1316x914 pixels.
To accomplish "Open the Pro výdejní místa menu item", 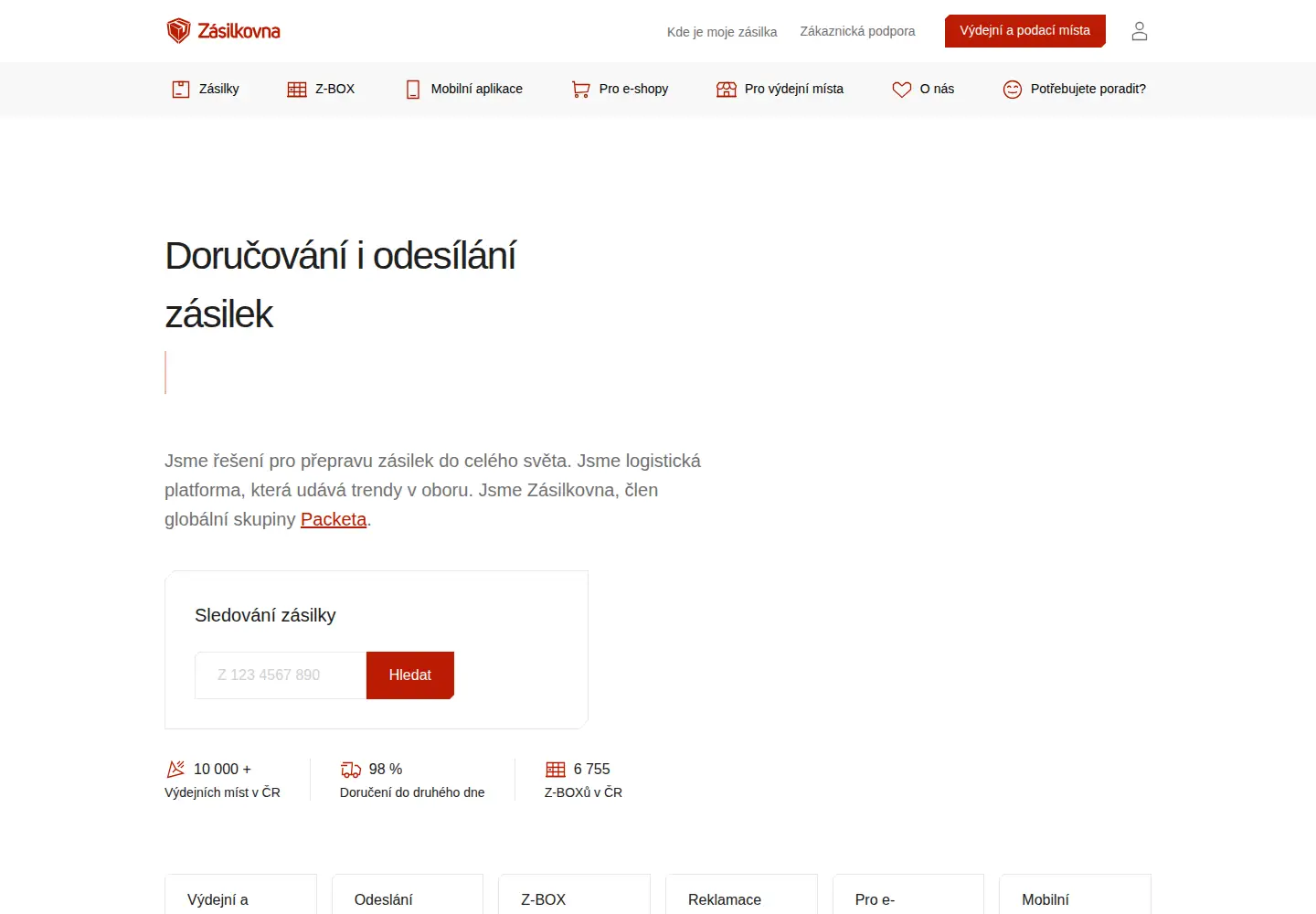I will tap(780, 89).
